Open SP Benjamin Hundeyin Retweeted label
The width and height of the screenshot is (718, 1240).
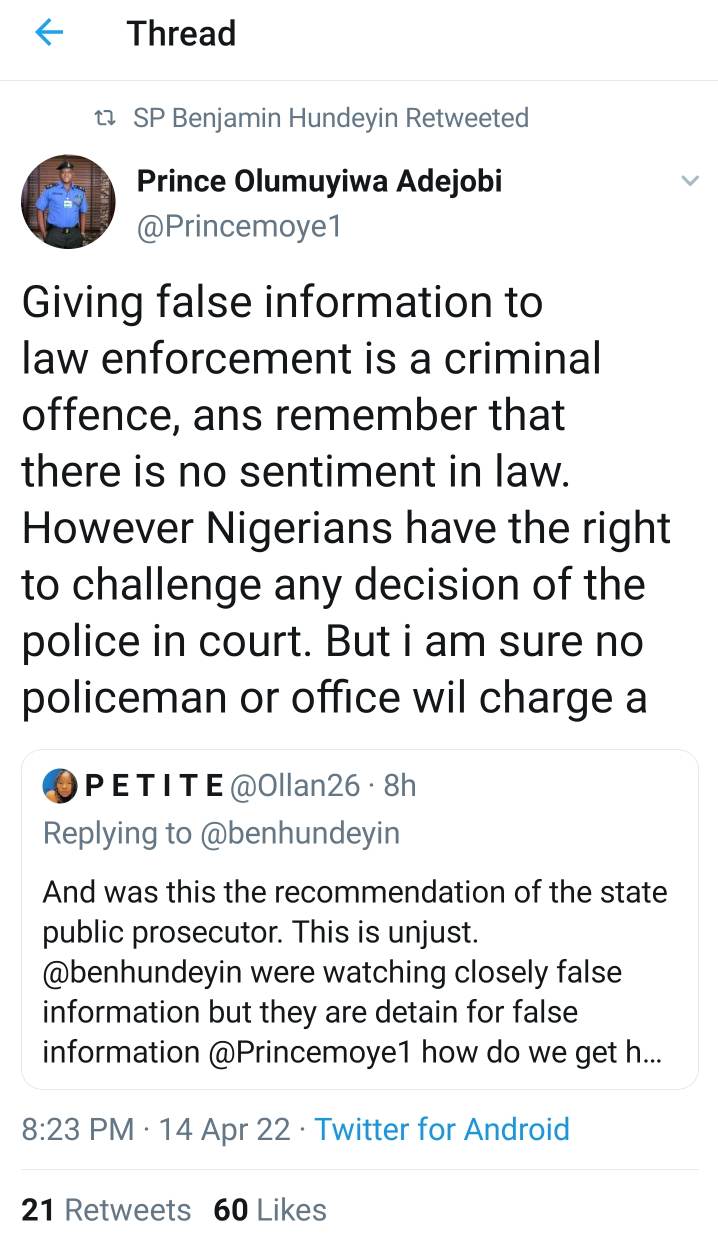[x=331, y=118]
